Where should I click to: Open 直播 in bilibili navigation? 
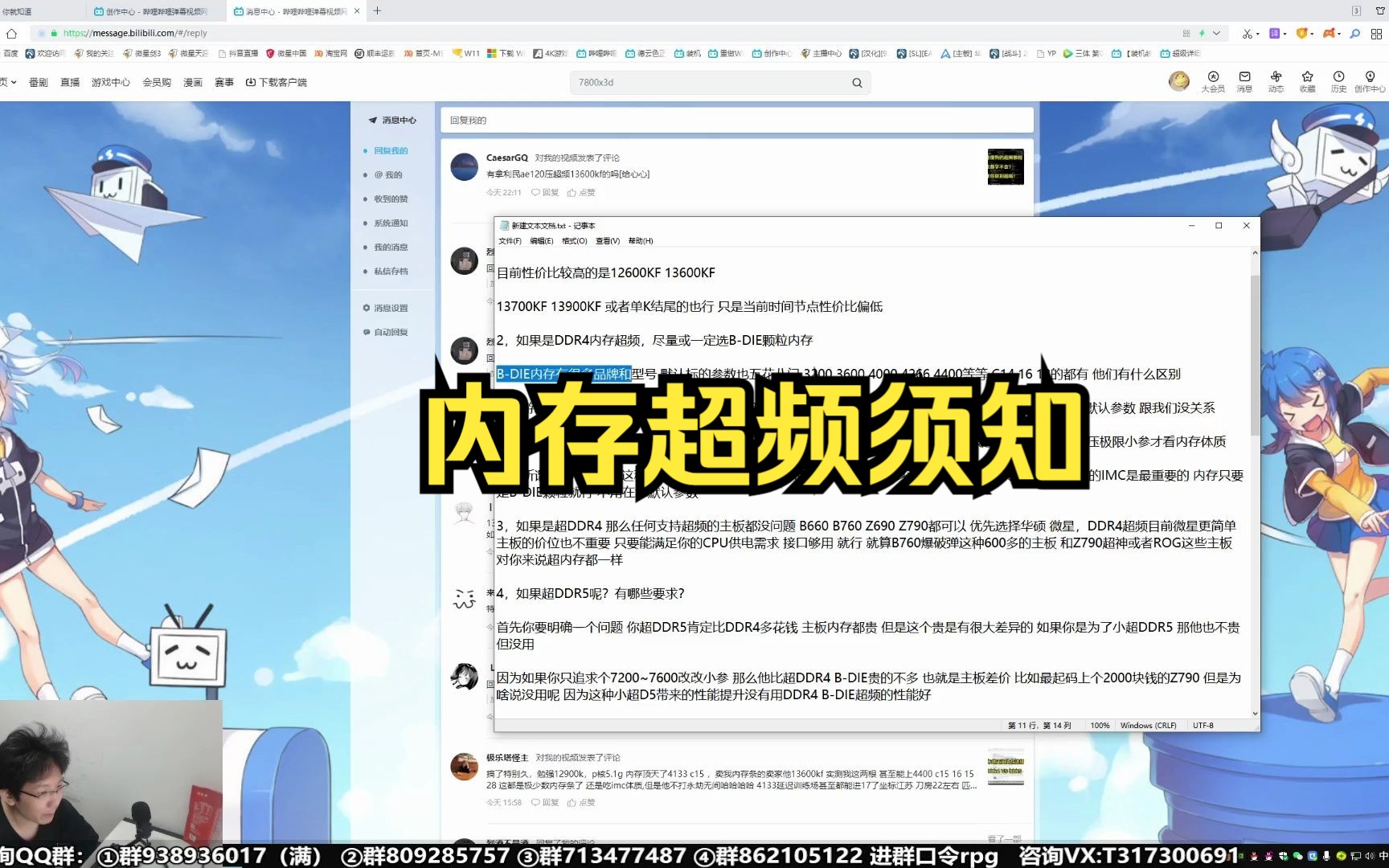pyautogui.click(x=70, y=82)
